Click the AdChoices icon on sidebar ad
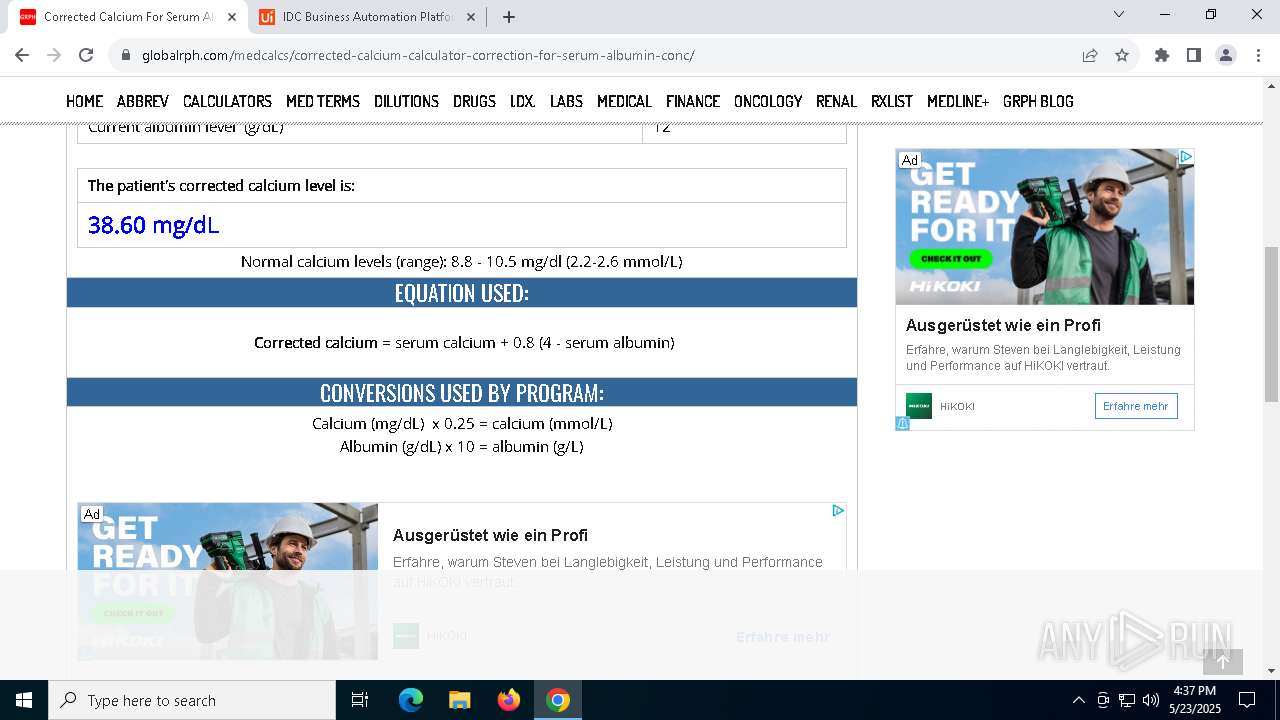 (1186, 157)
